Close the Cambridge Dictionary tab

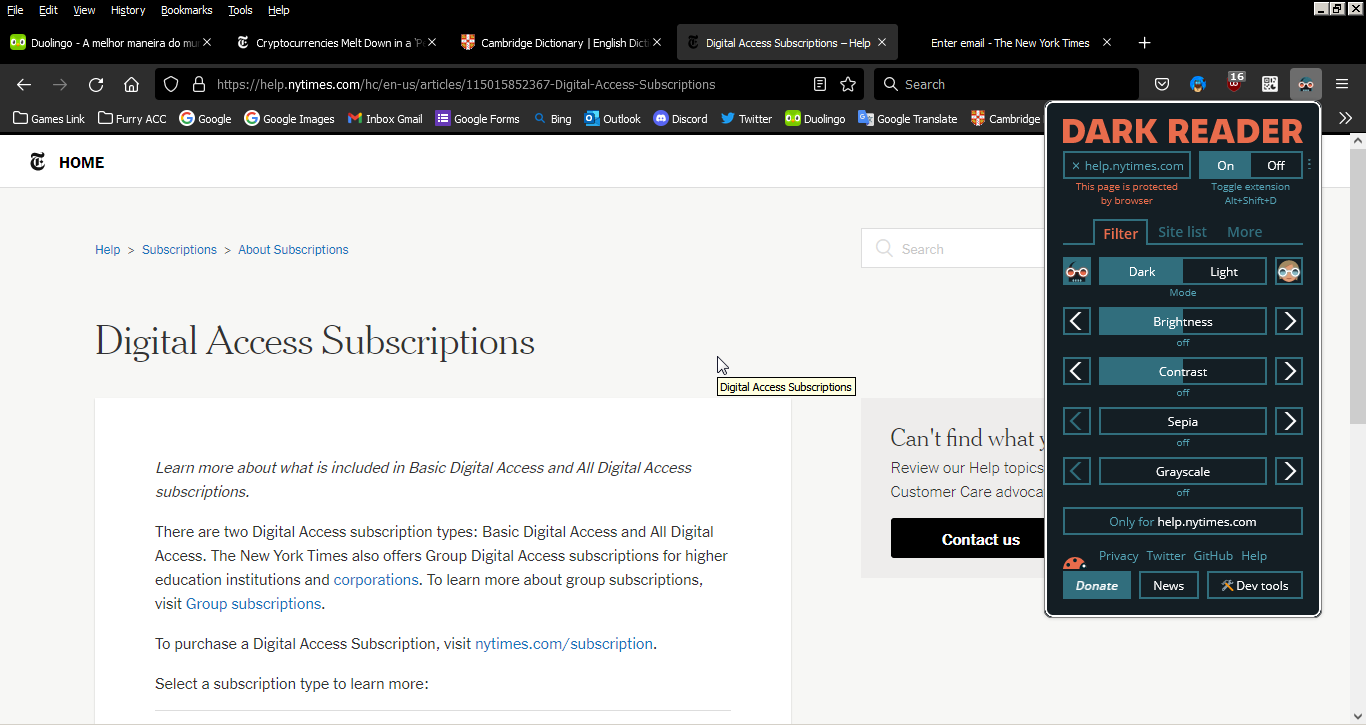click(657, 43)
